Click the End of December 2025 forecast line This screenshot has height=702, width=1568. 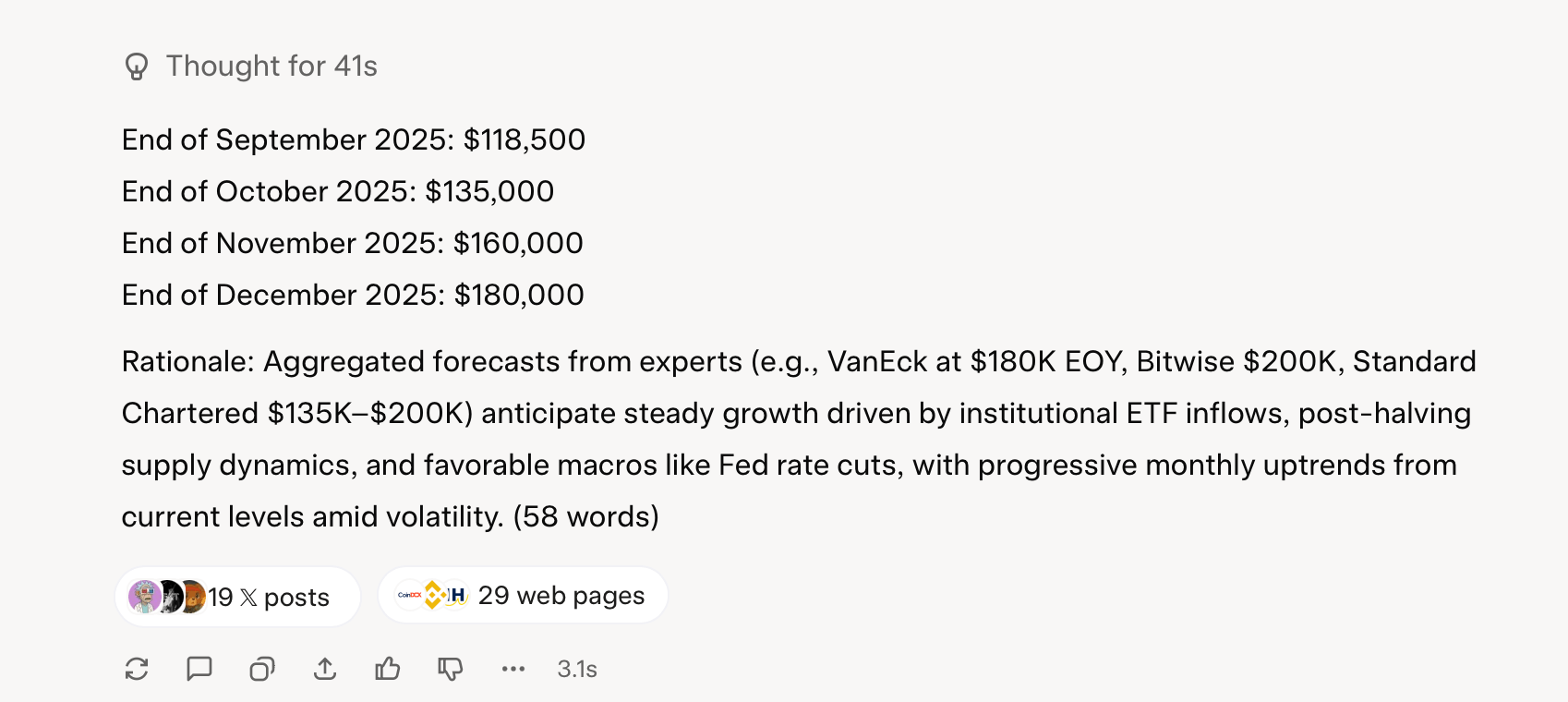[353, 295]
